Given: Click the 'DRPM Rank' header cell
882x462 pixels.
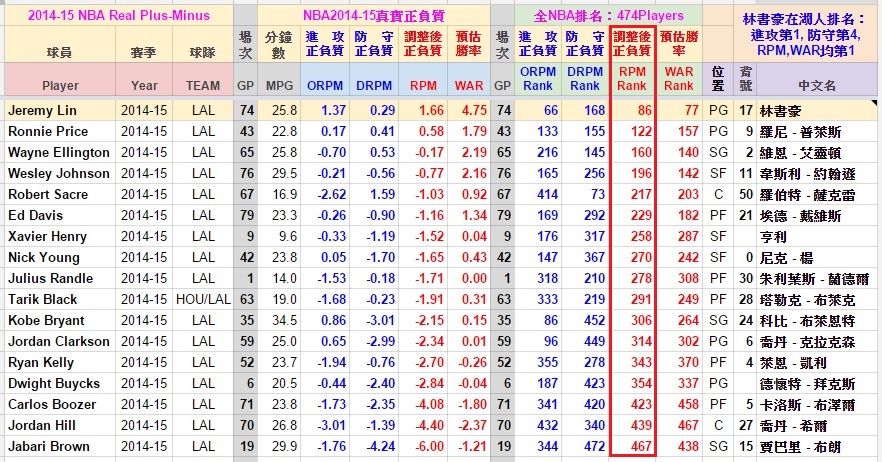Looking at the screenshot, I should pos(584,79).
